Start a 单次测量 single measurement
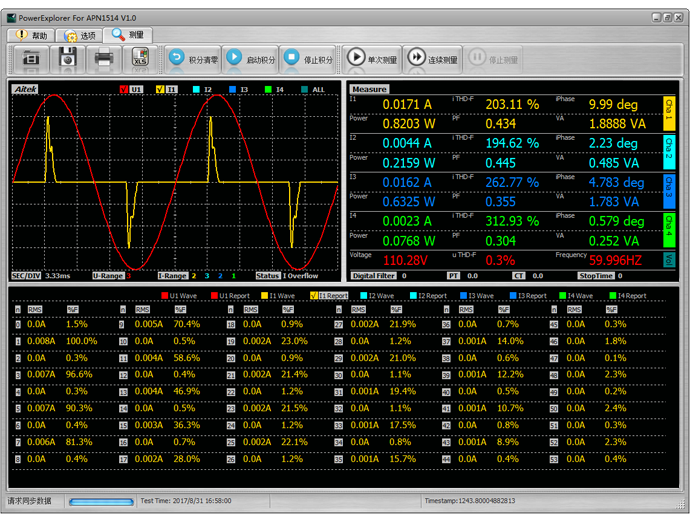Screen dimensions: 690x519 coord(372,59)
